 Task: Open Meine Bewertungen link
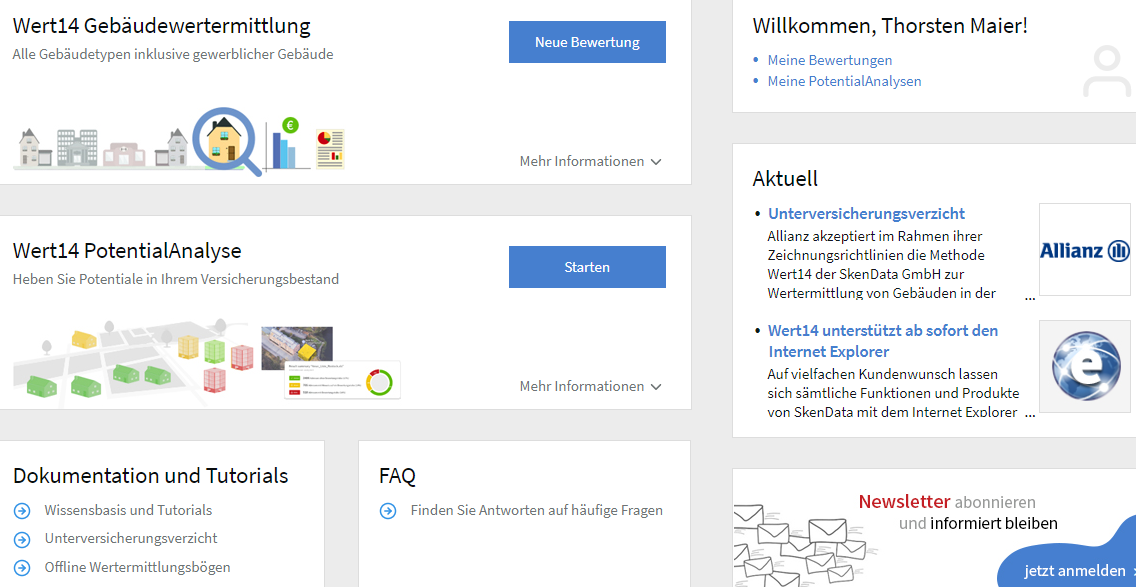830,60
